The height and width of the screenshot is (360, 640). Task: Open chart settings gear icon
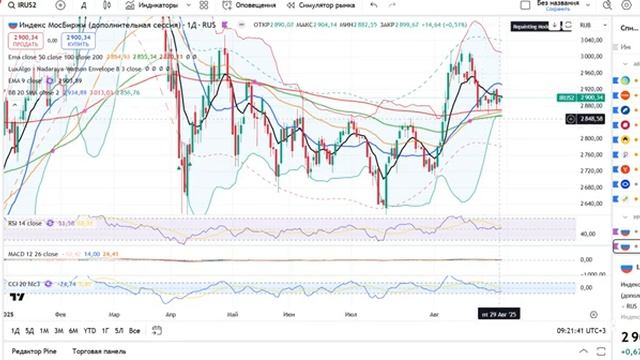[626, 5]
